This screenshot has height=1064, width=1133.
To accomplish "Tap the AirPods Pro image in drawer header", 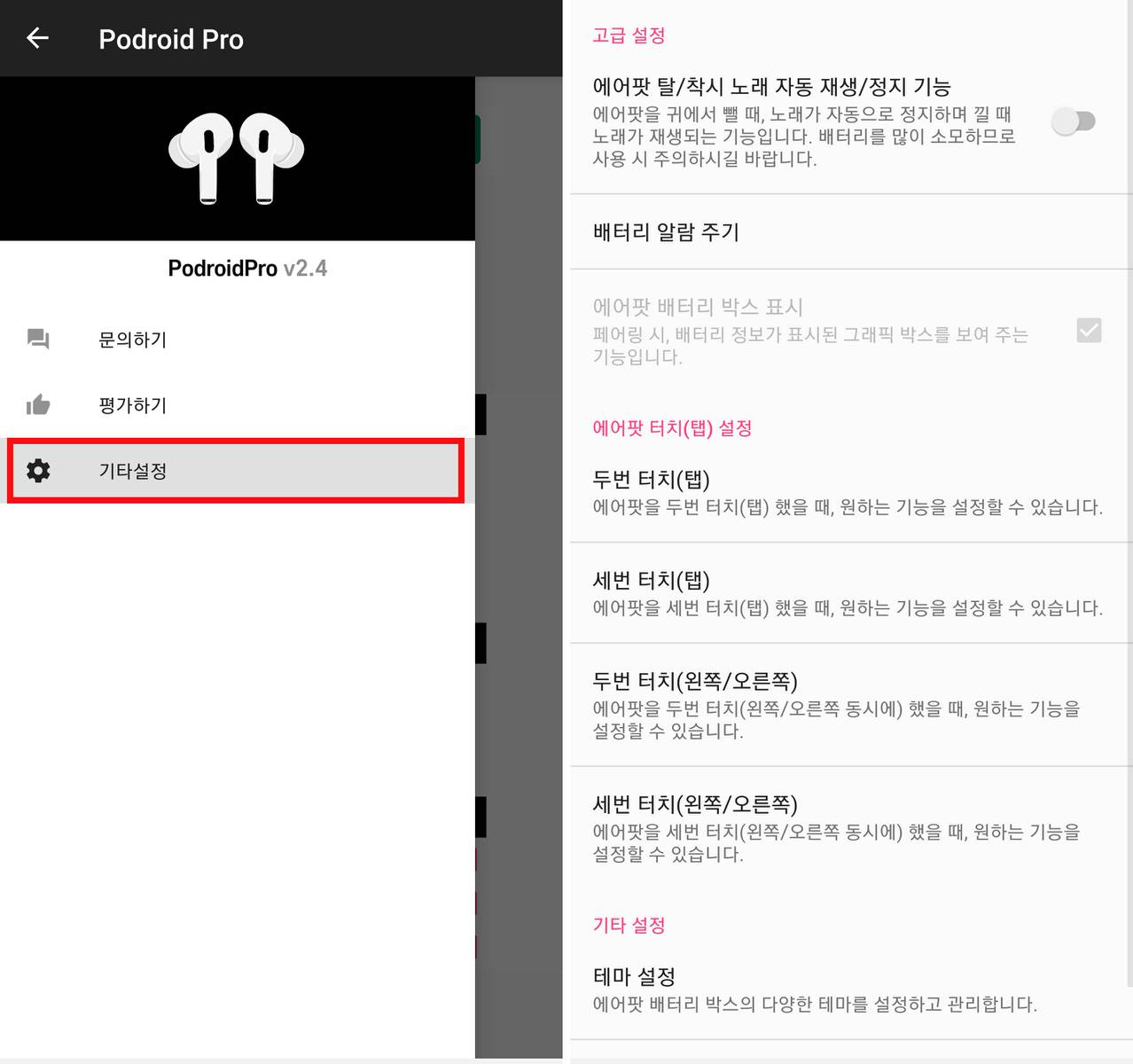I will (237, 158).
